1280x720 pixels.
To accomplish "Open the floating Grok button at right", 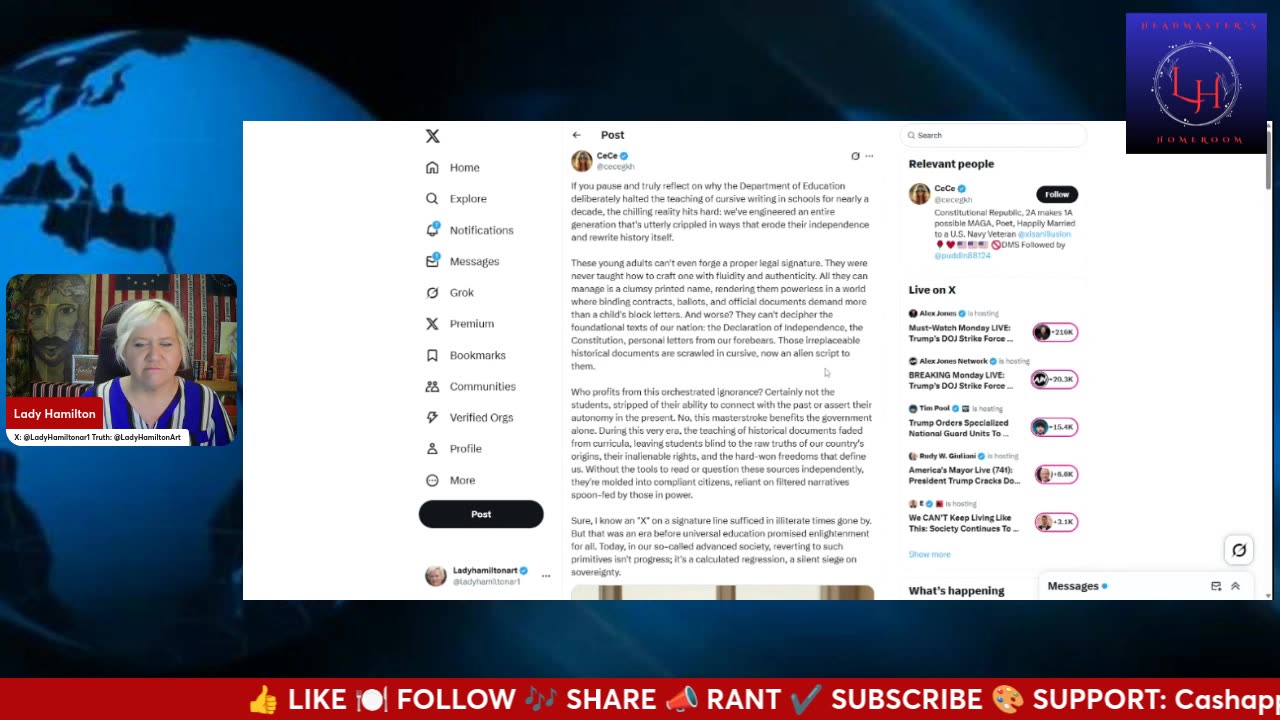I will pyautogui.click(x=1239, y=550).
